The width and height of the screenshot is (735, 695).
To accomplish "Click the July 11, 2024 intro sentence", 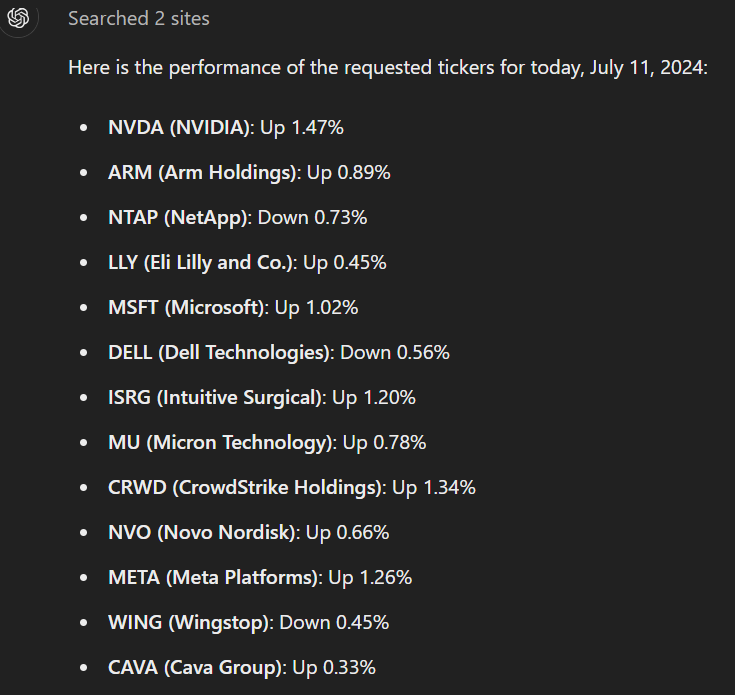I will tap(387, 69).
